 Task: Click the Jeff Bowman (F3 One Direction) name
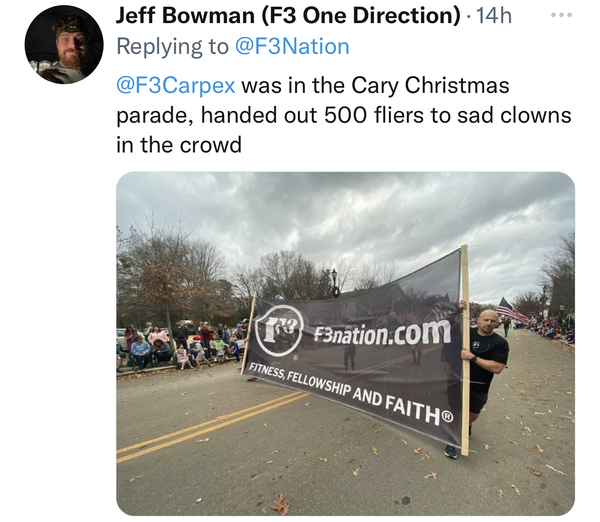click(x=289, y=16)
